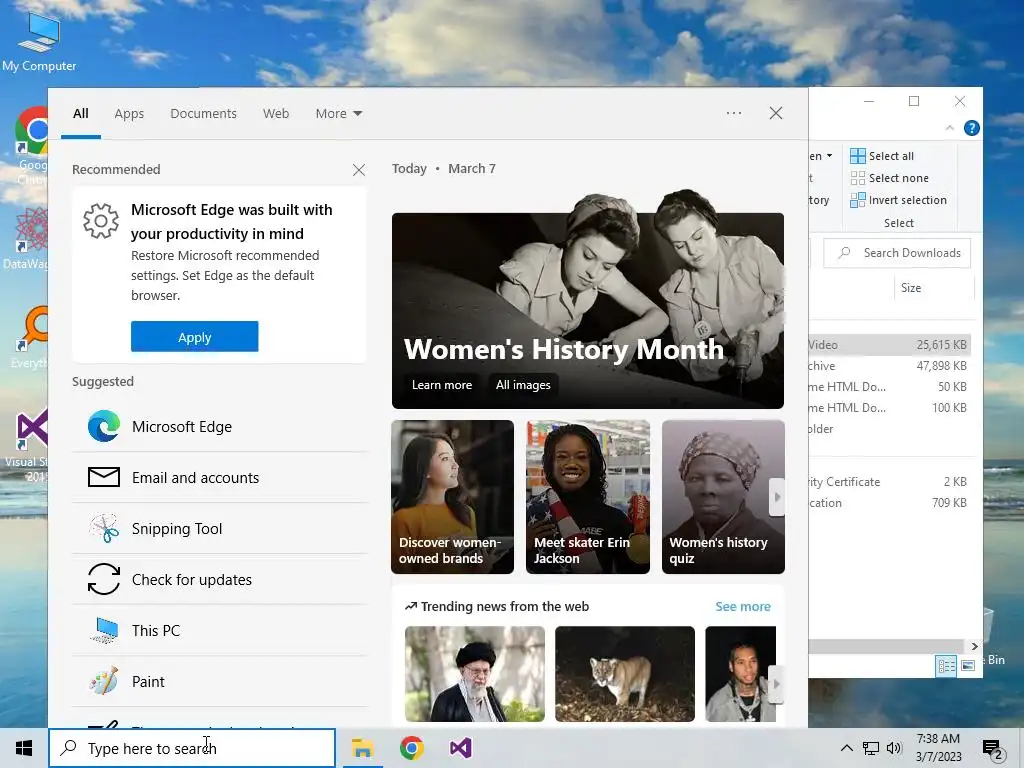Screen dimensions: 1024x768
Task: Click the Windows Start button
Action: [24, 748]
